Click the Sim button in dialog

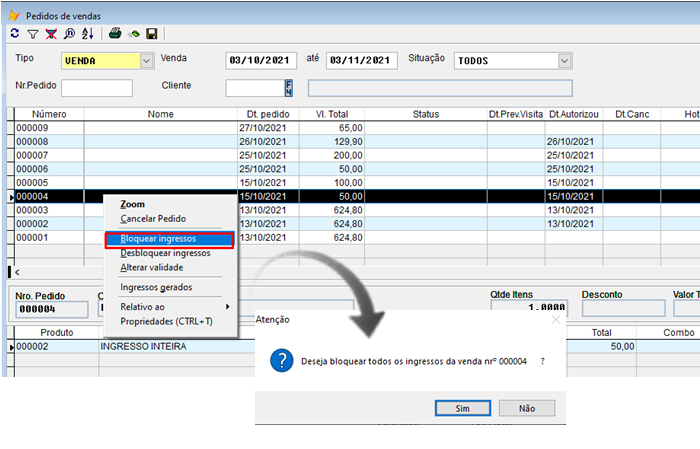point(462,408)
